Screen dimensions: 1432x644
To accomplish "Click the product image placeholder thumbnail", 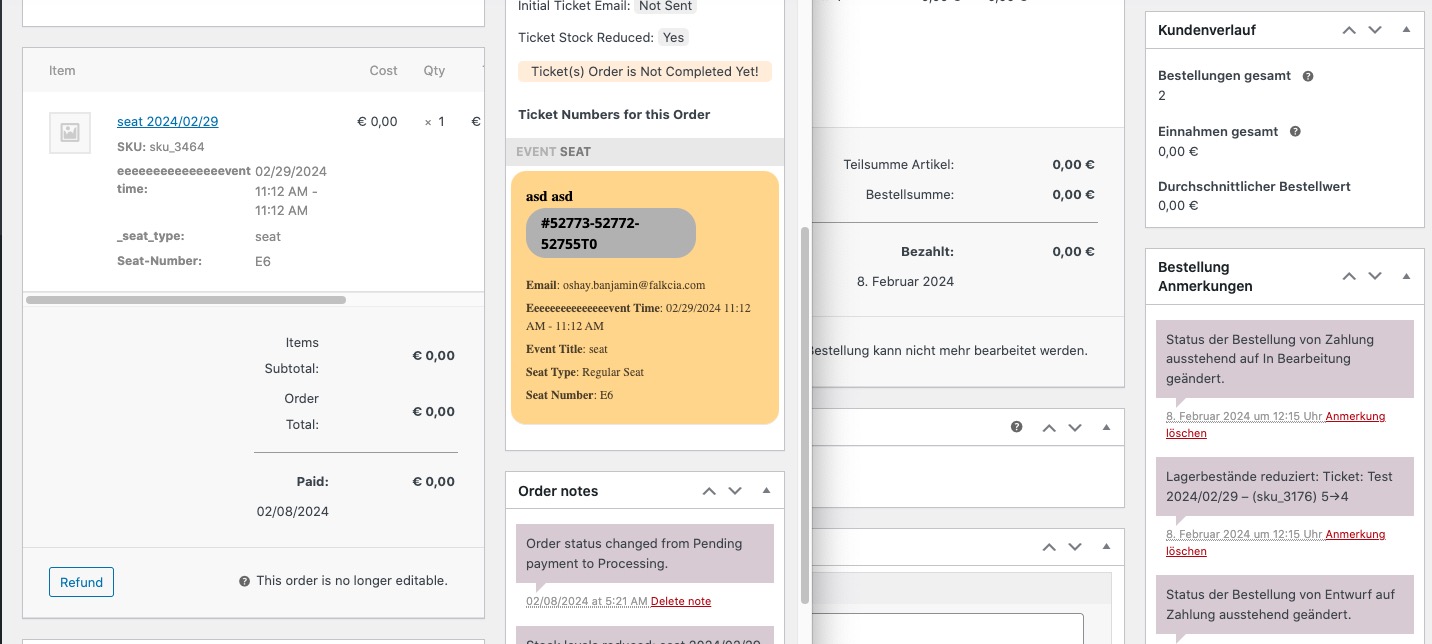I will [x=70, y=132].
